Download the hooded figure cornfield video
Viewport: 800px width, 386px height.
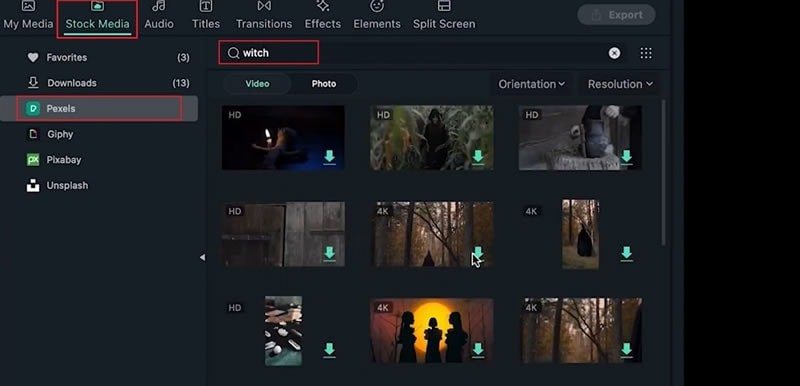478,157
